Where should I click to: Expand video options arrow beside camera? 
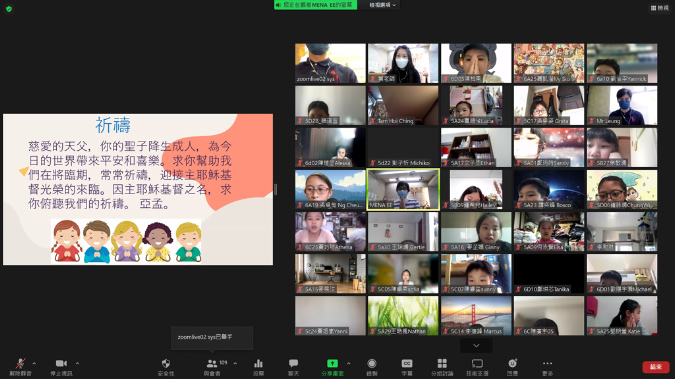[77, 363]
